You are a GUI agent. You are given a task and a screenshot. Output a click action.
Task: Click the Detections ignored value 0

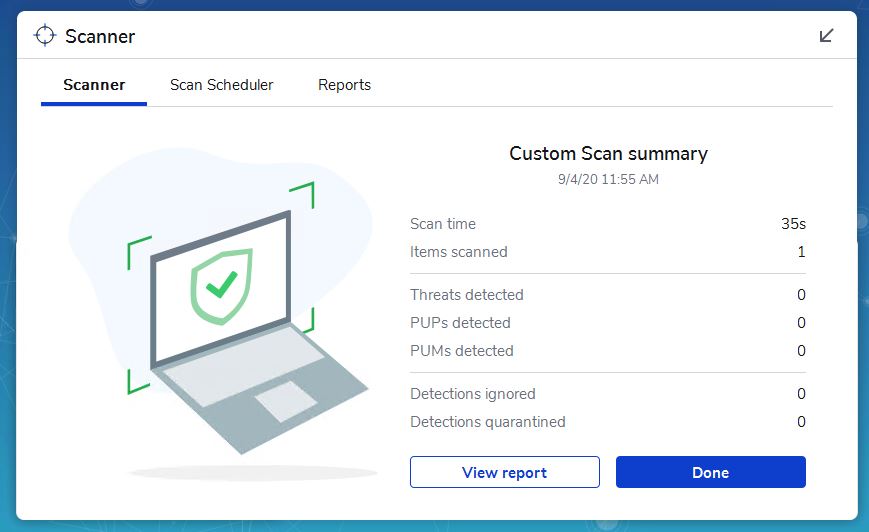pos(801,394)
